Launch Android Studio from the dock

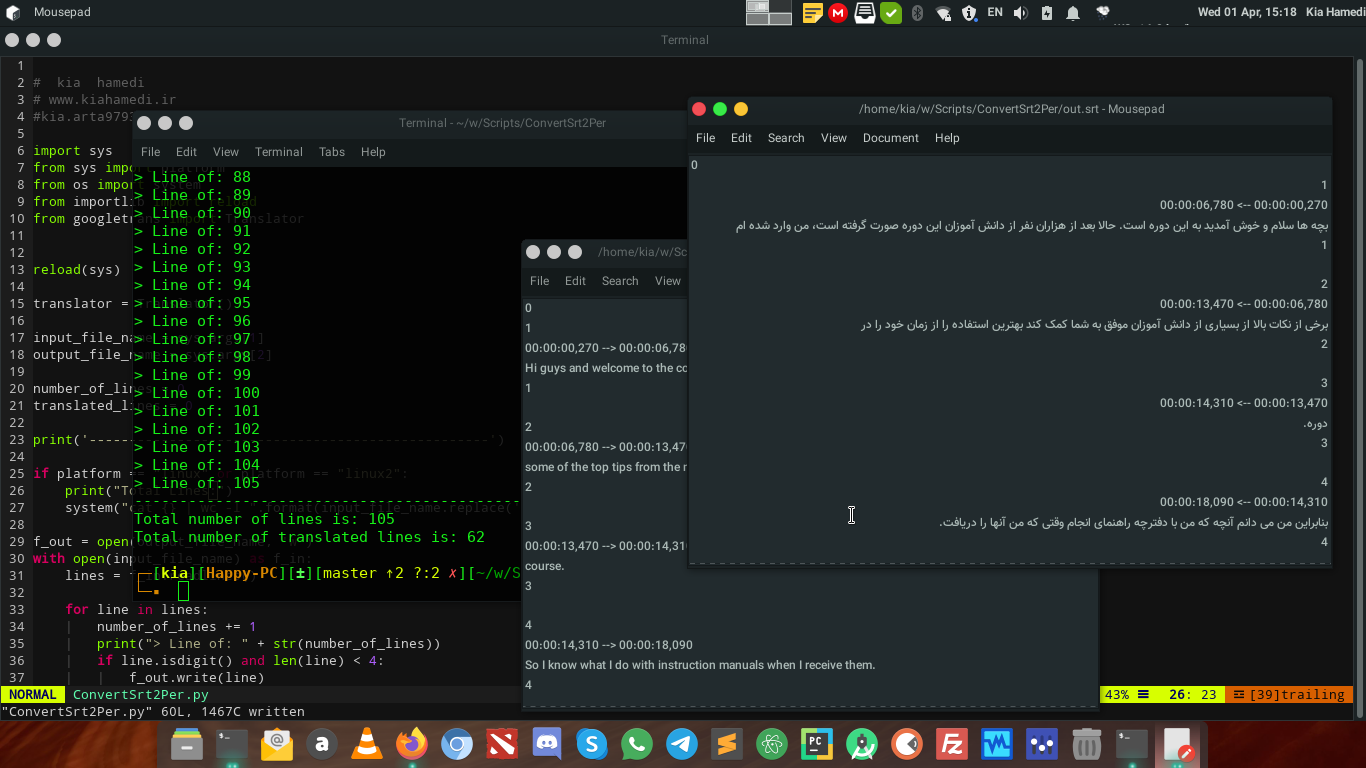(x=862, y=744)
